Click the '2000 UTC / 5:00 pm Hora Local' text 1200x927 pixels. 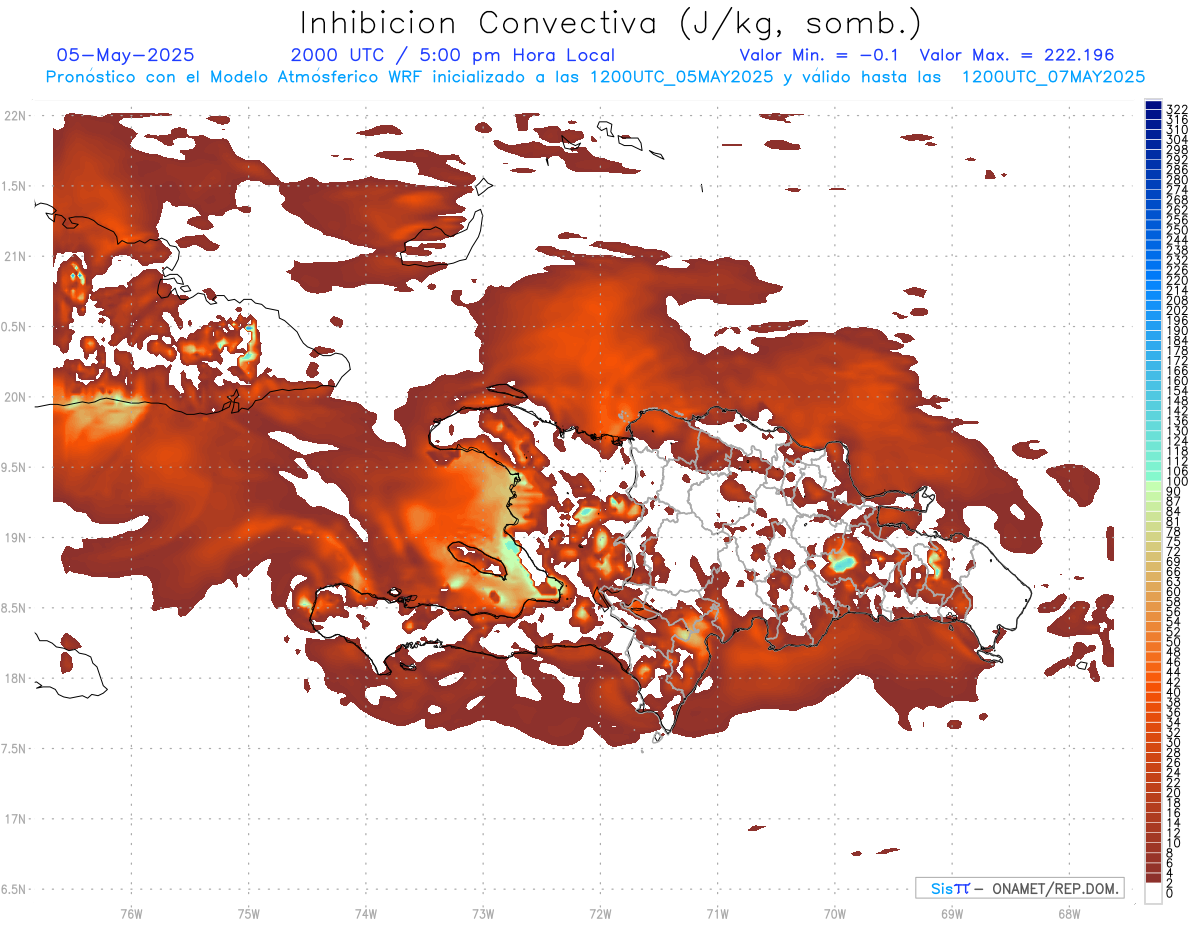[x=453, y=55]
